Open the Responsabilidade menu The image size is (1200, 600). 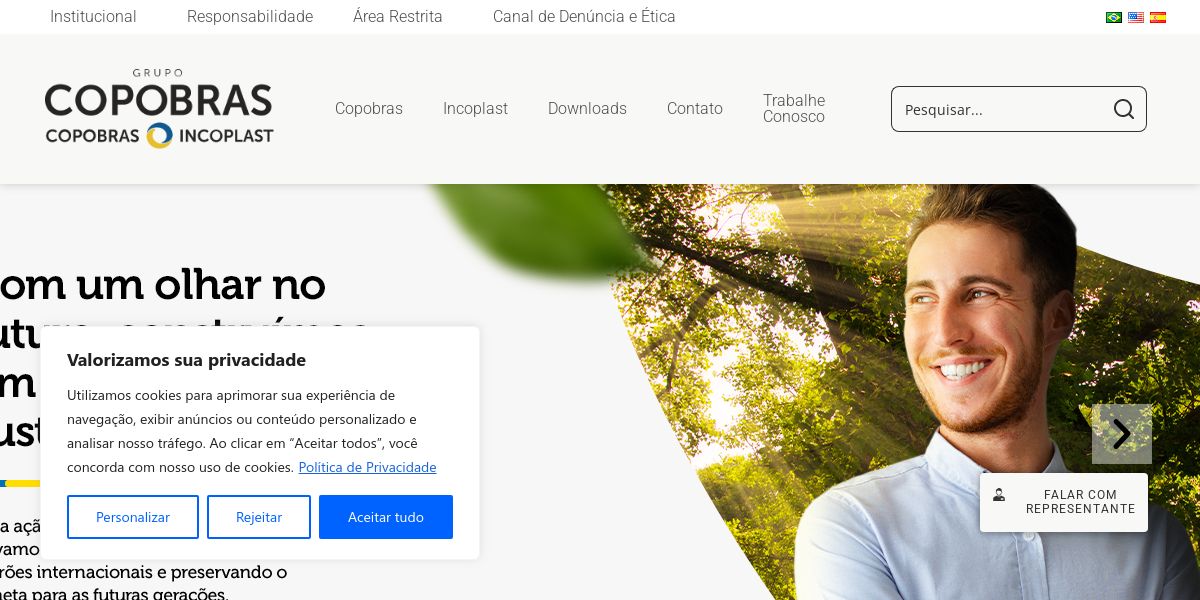250,16
